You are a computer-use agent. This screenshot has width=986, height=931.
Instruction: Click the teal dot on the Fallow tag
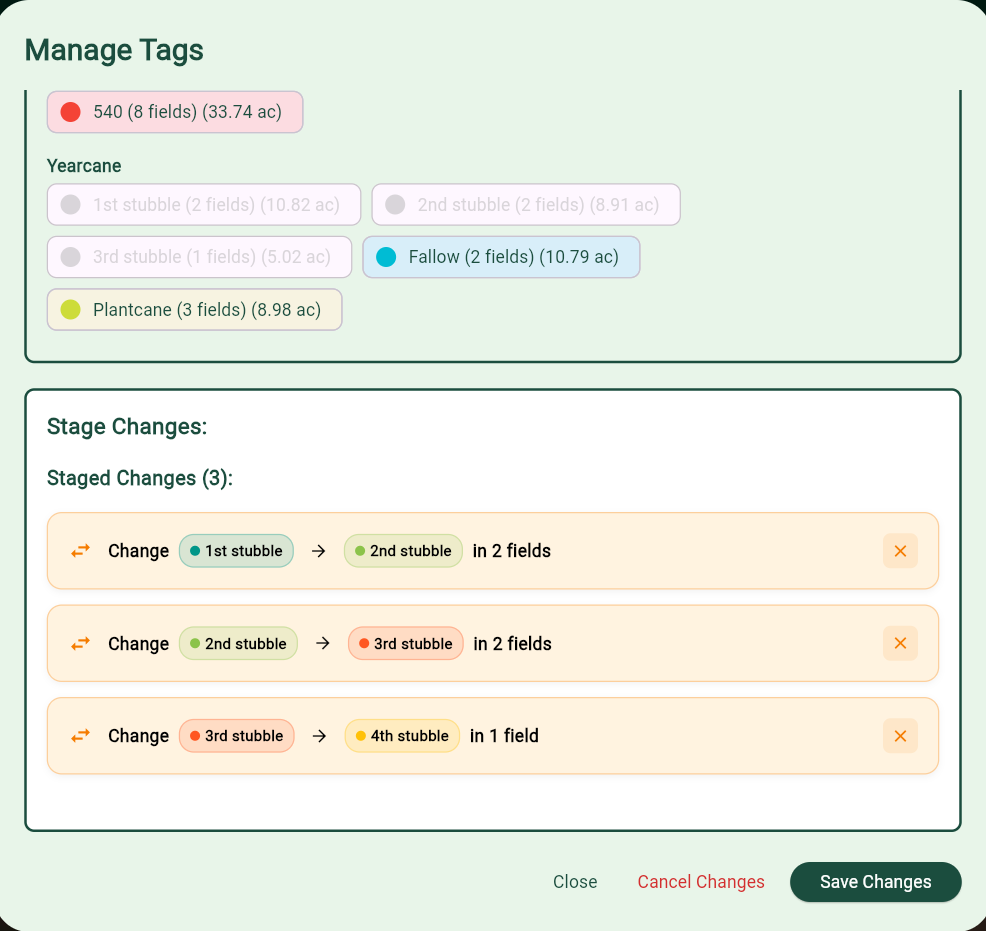pos(387,257)
